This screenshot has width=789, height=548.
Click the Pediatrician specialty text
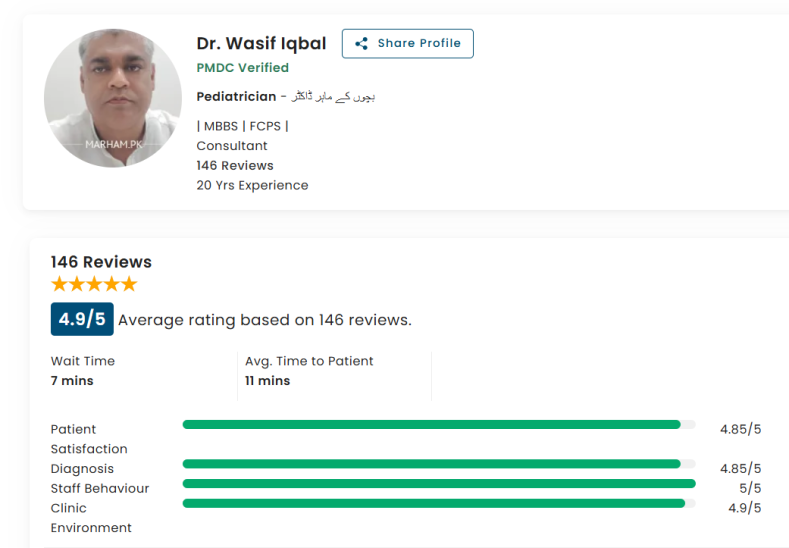point(236,97)
